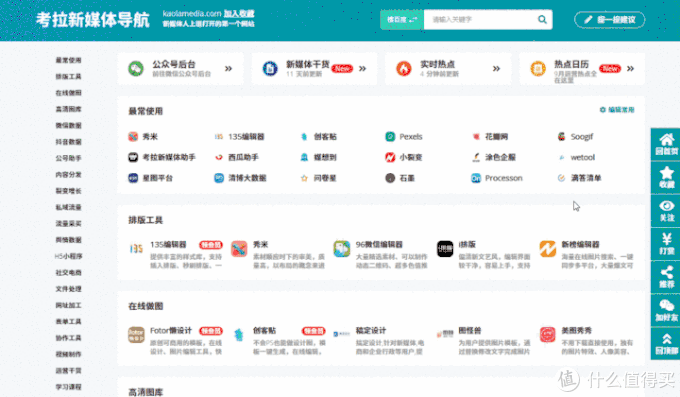Open 秀米 card in 排版工具 section
Screen dimensions: 680x397
[278, 255]
